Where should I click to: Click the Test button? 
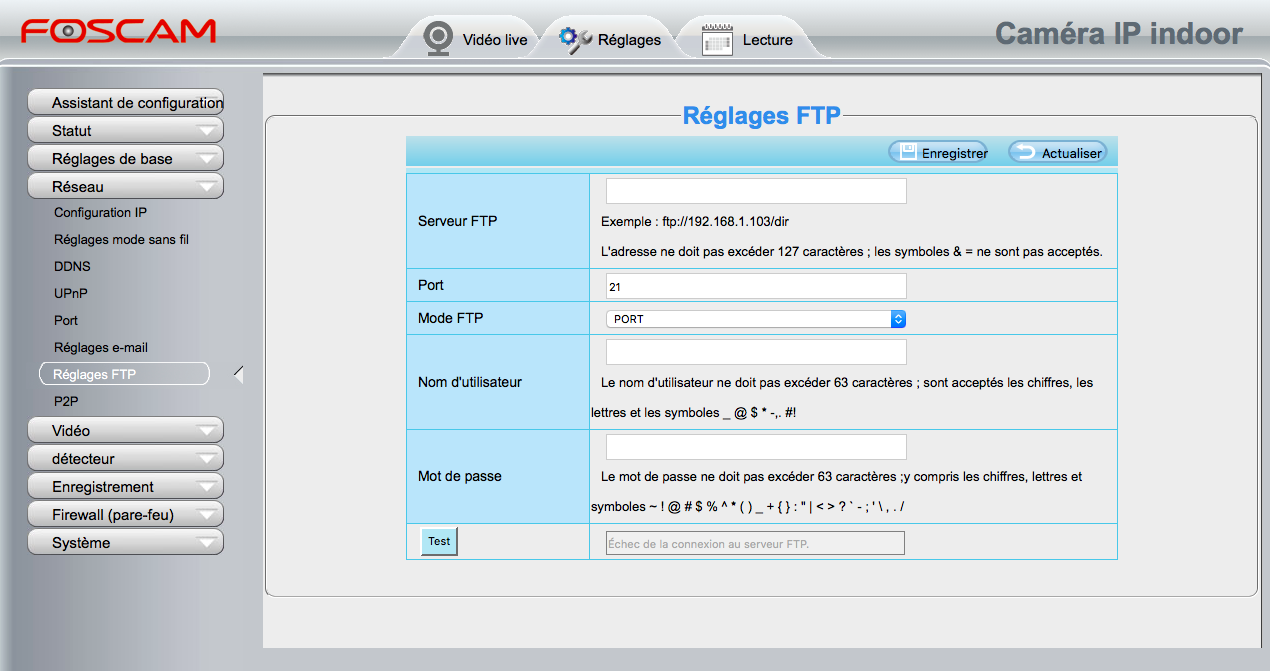(438, 541)
